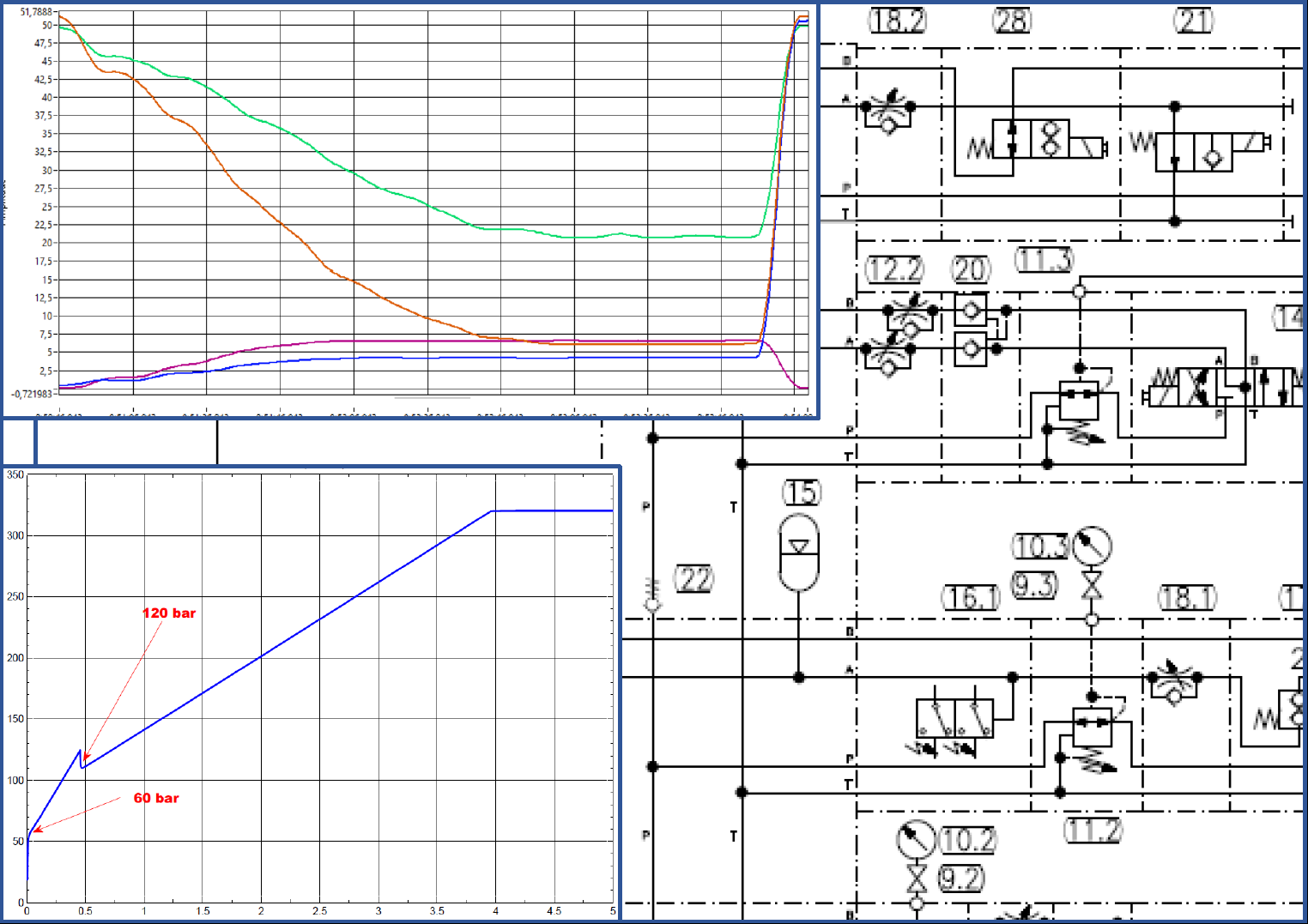Screen dimensions: 1308x924
Task: Select the directional valve symbol below 16.1
Action: [954, 721]
